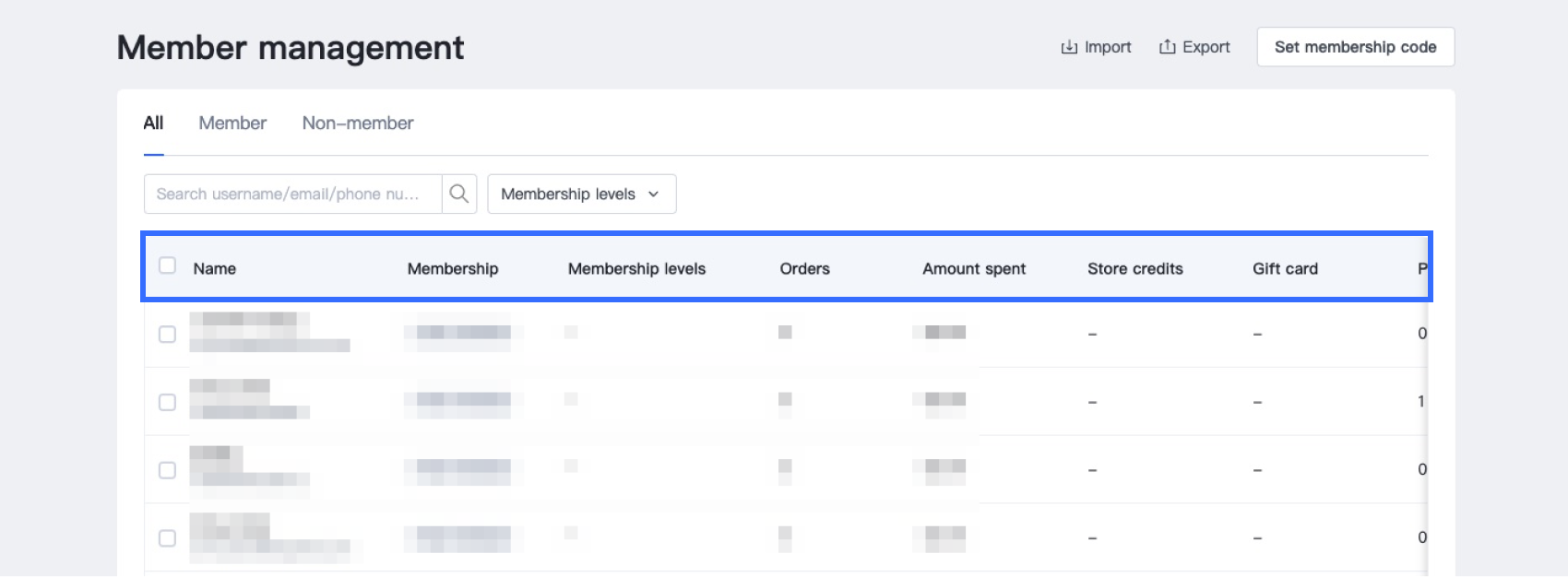1568x577 pixels.
Task: Check the first member row checkbox
Action: (167, 334)
